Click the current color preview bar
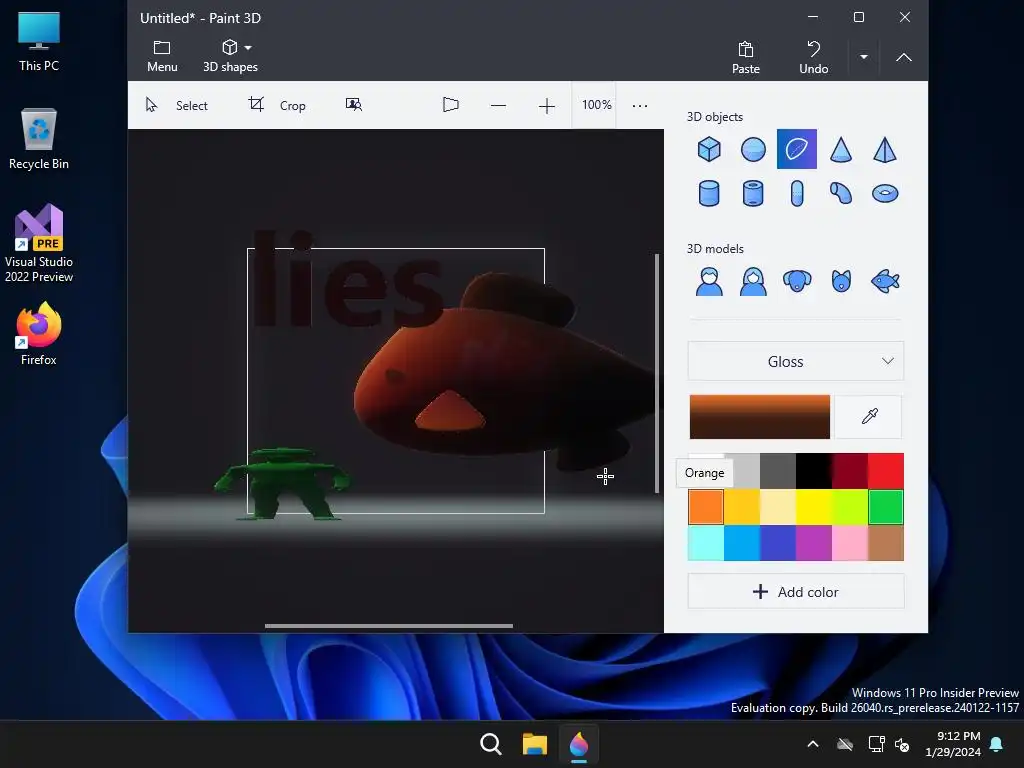The image size is (1024, 768). [x=760, y=417]
